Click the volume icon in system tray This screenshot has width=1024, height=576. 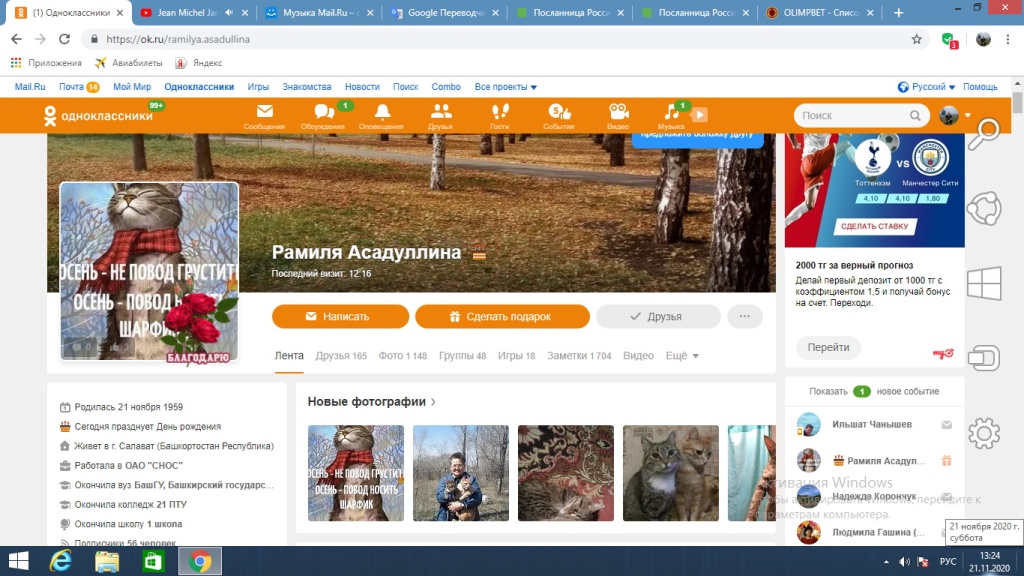[904, 562]
